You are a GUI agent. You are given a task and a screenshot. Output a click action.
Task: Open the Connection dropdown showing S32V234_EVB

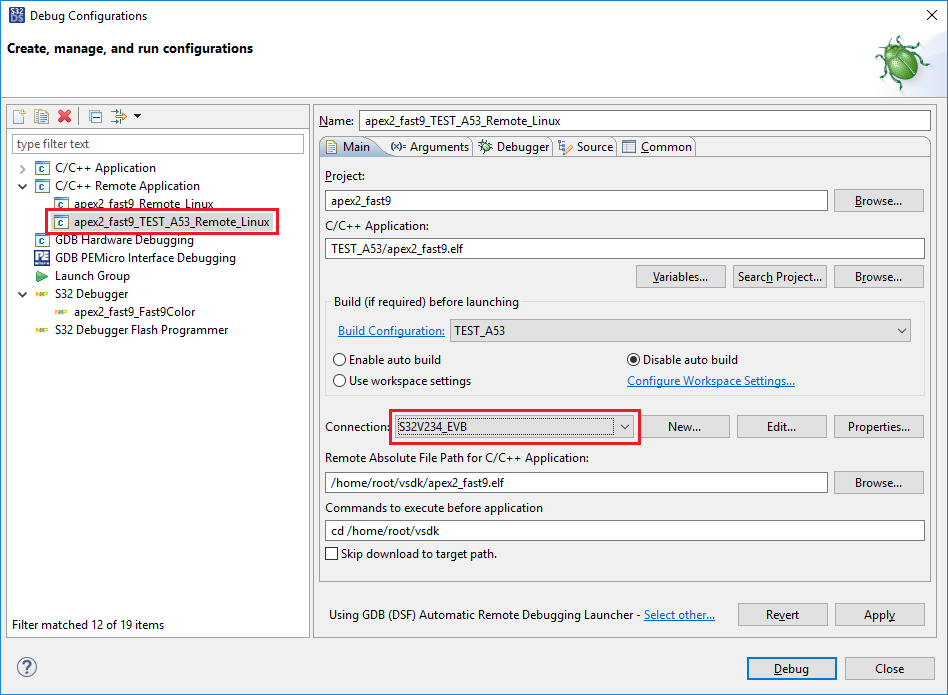625,427
